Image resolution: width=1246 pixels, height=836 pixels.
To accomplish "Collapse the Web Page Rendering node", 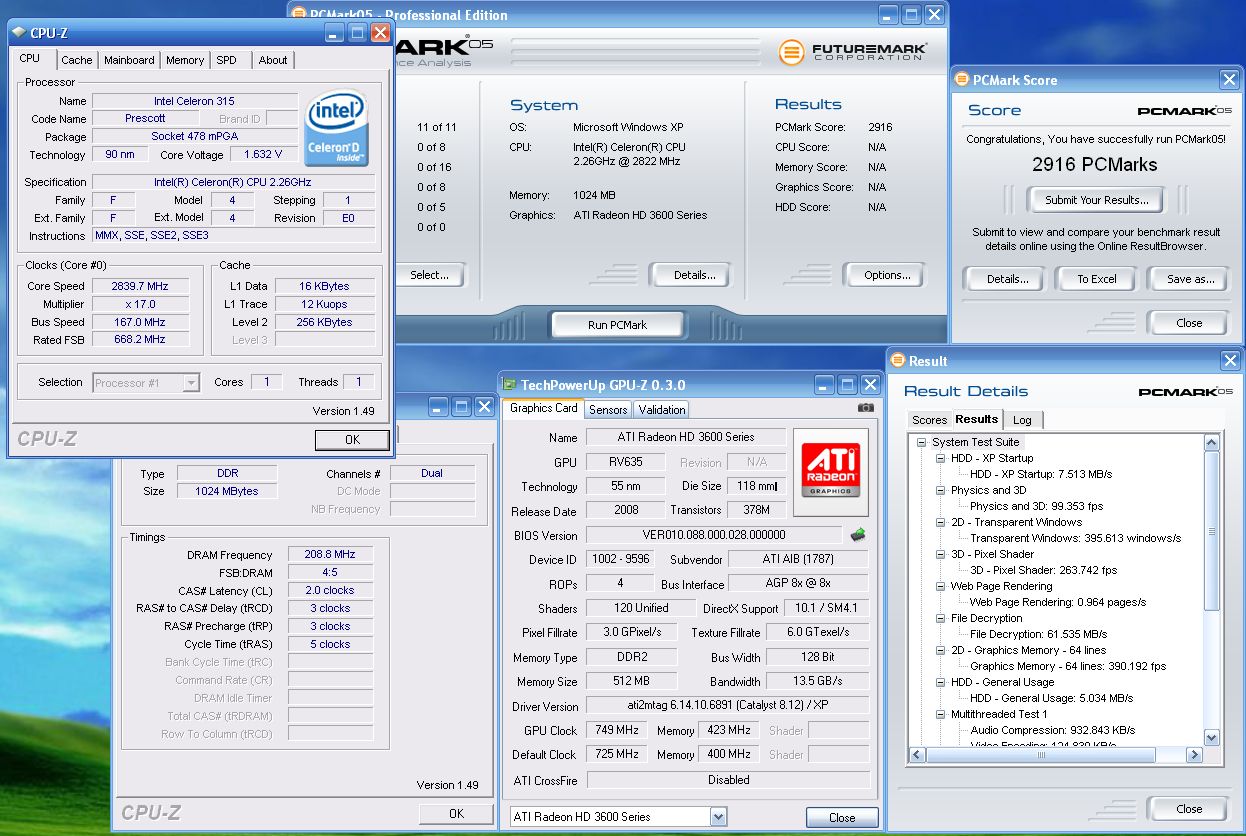I will point(940,586).
